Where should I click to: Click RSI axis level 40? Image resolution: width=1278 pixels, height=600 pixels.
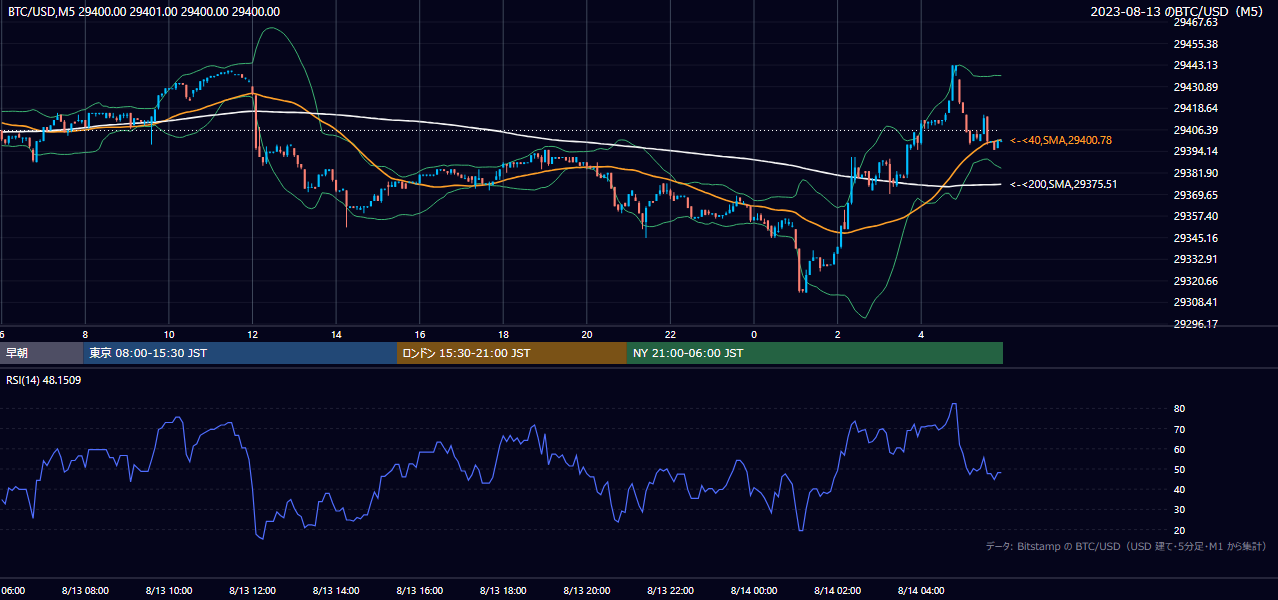(x=1179, y=489)
